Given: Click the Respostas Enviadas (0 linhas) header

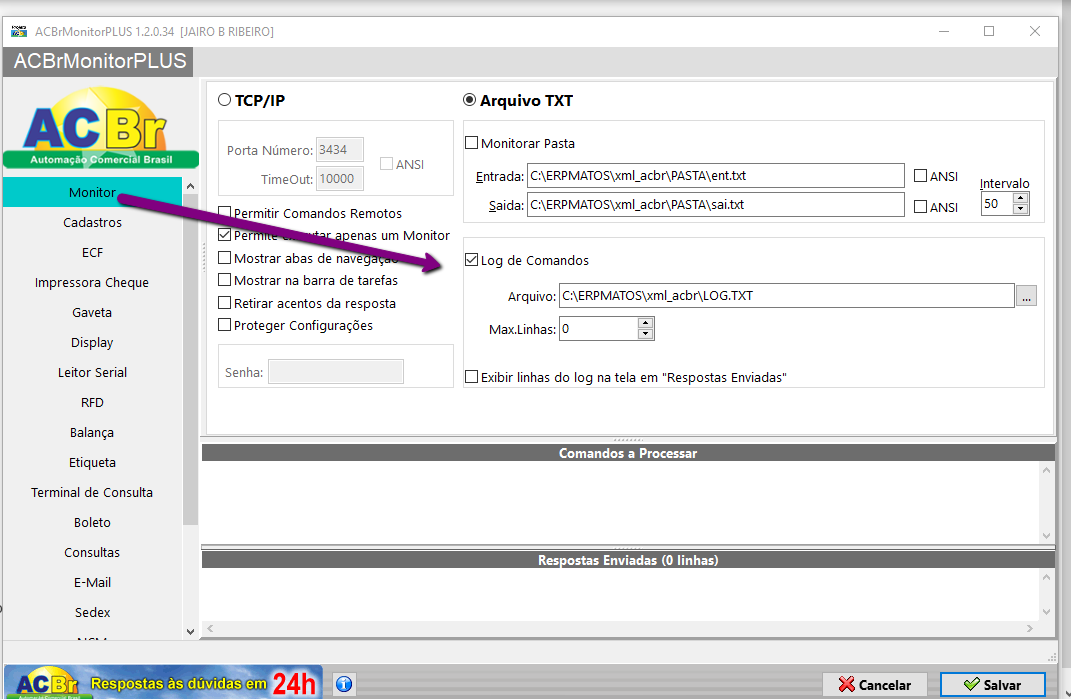Looking at the screenshot, I should point(628,560).
